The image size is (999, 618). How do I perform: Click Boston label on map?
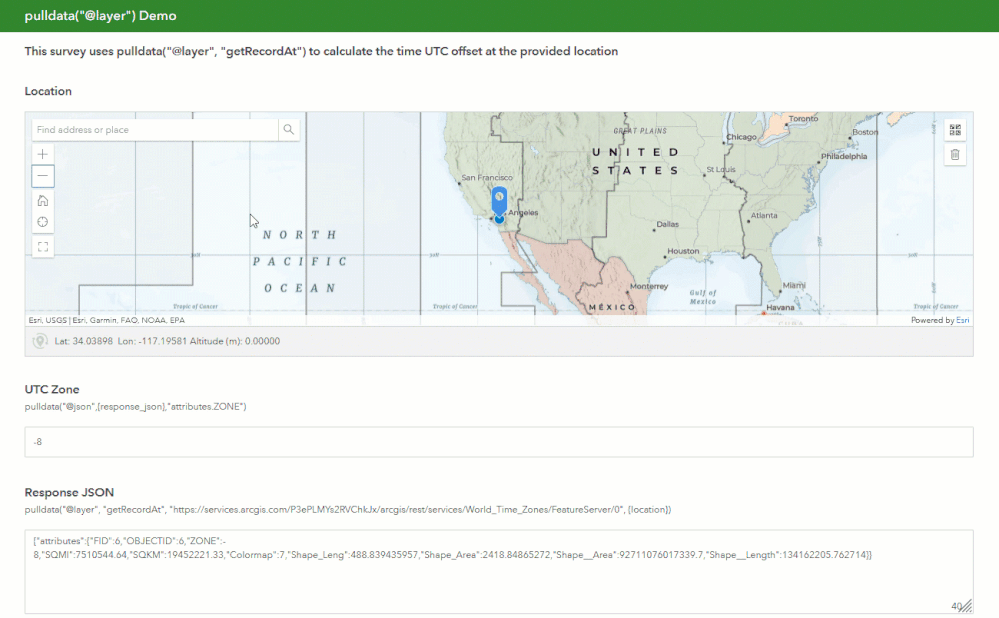[x=865, y=132]
